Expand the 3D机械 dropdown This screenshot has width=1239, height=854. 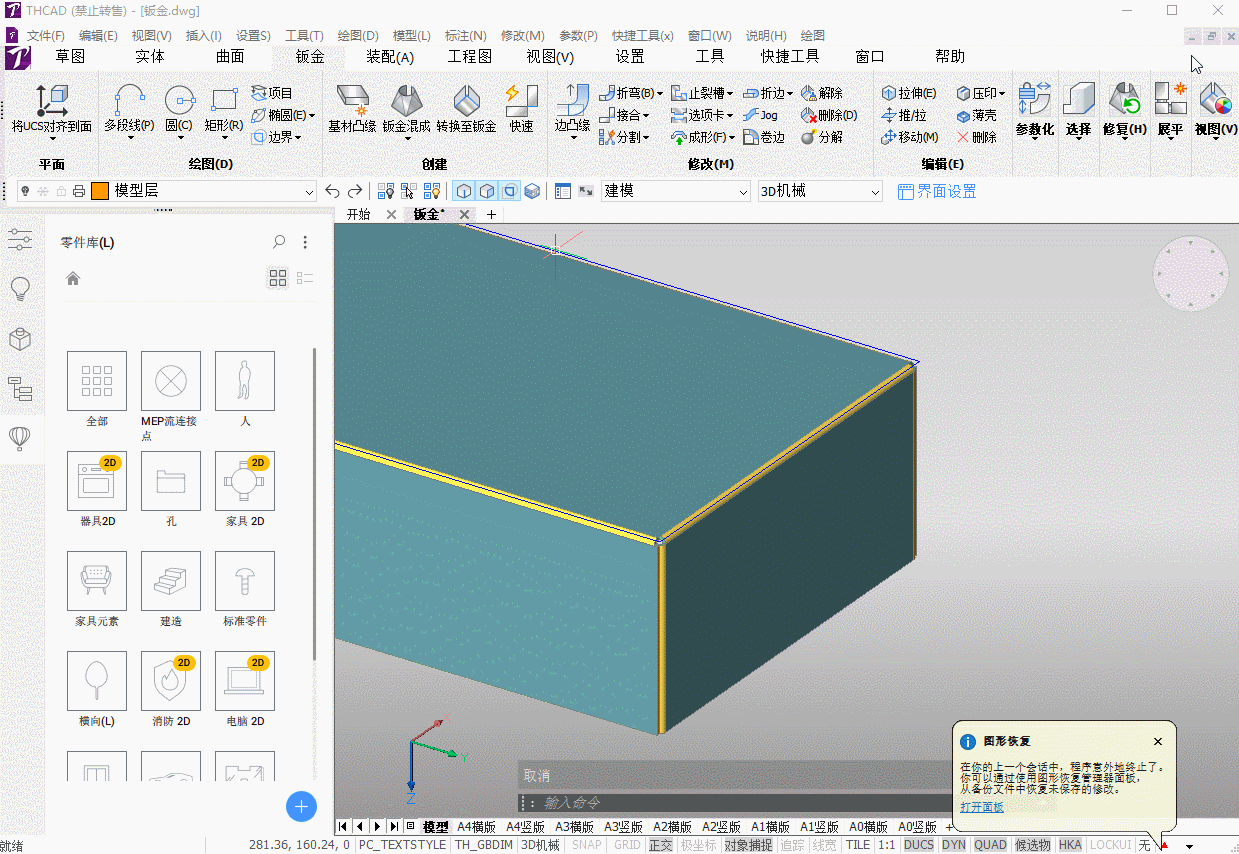click(820, 191)
